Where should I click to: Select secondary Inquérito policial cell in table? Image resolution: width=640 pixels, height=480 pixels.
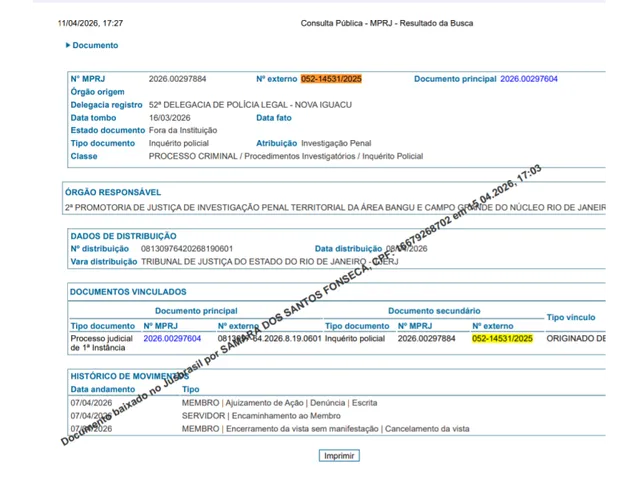(355, 338)
